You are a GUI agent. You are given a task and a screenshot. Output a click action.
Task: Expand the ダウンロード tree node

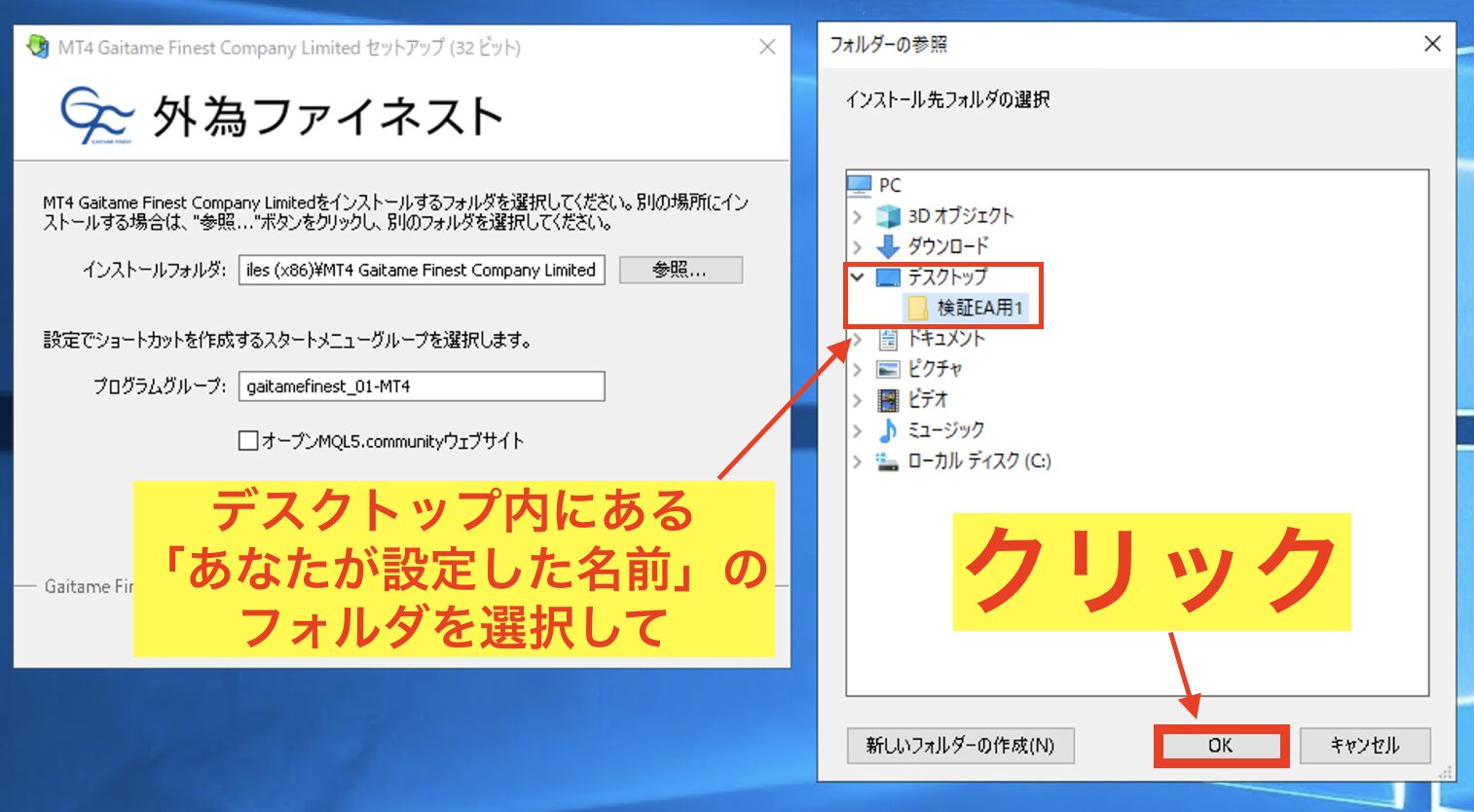pos(858,246)
